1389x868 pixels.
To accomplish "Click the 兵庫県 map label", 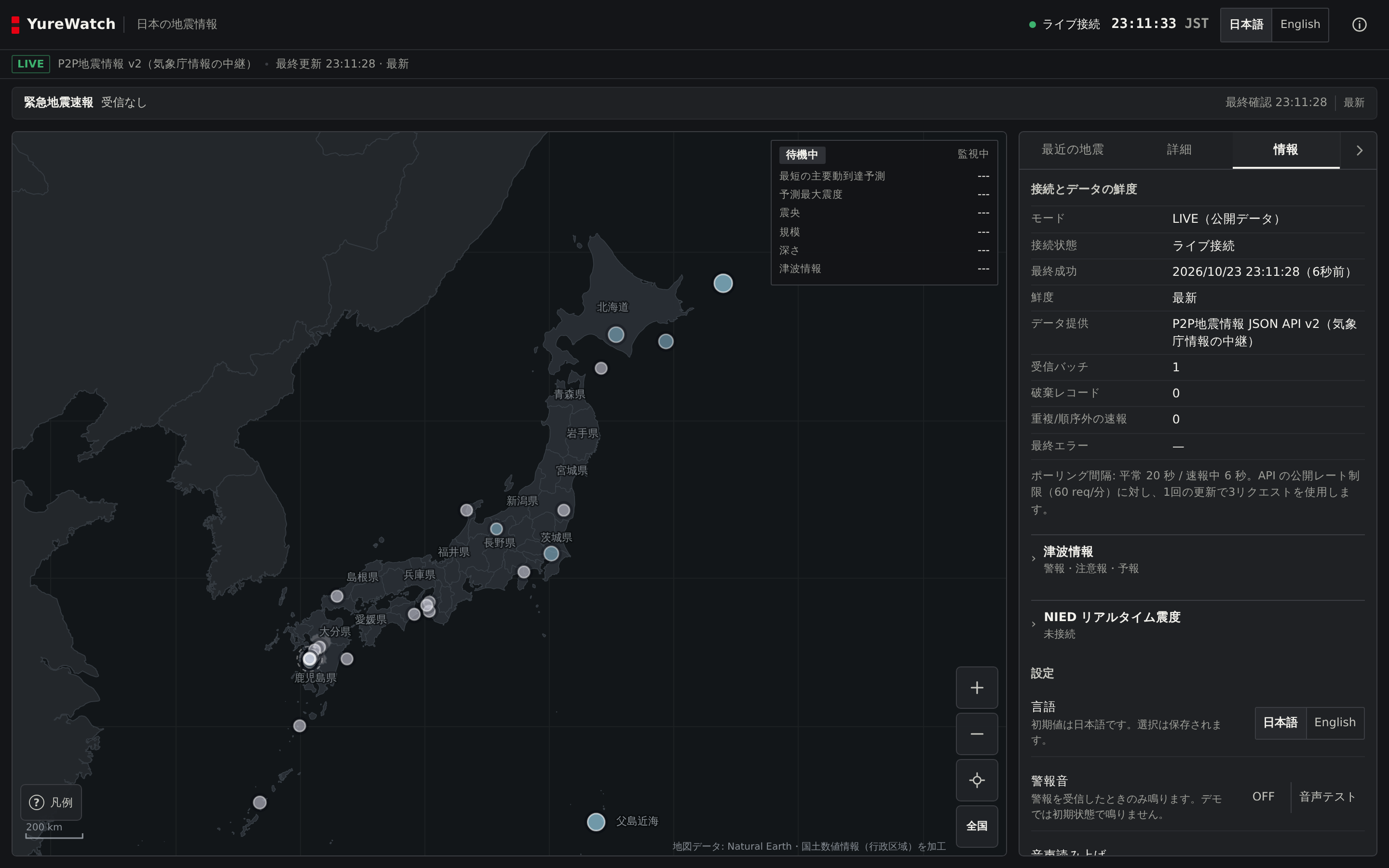I will pos(419,575).
